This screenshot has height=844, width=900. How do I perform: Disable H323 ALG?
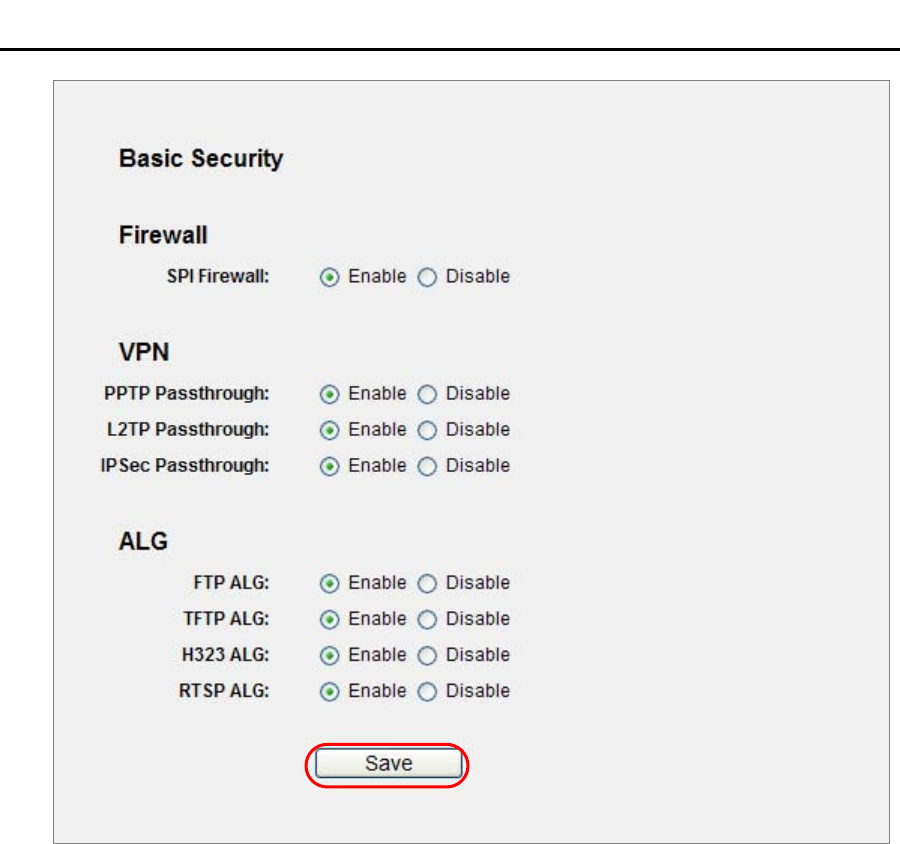pos(427,656)
